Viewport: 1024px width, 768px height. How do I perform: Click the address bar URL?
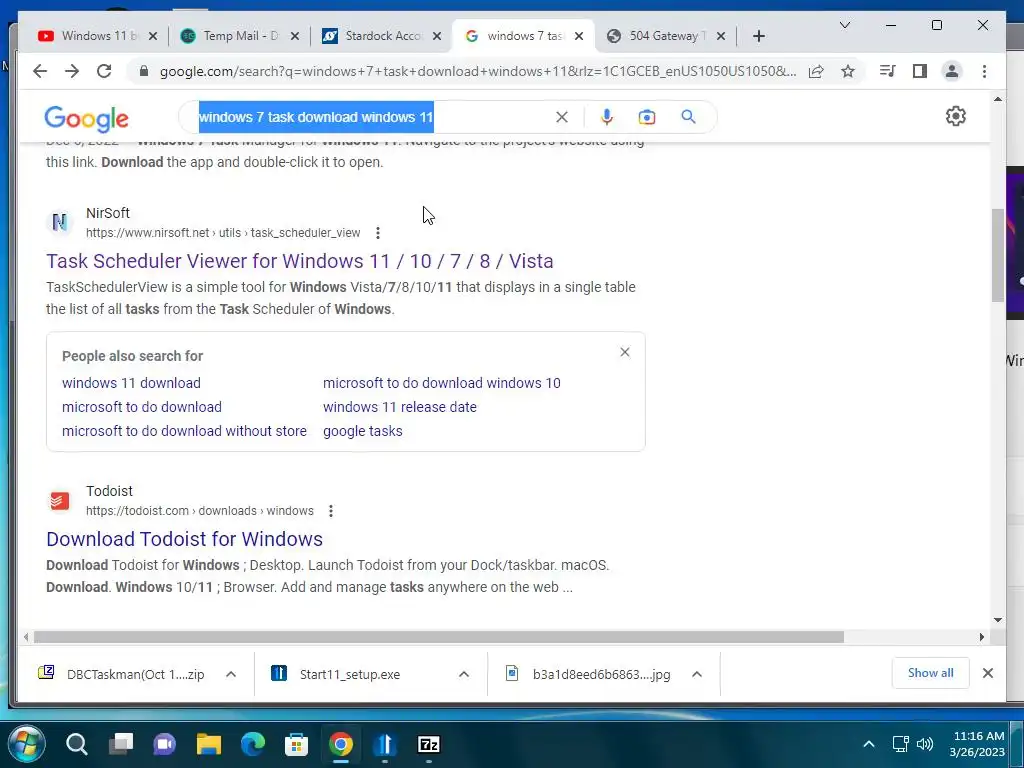coord(477,71)
